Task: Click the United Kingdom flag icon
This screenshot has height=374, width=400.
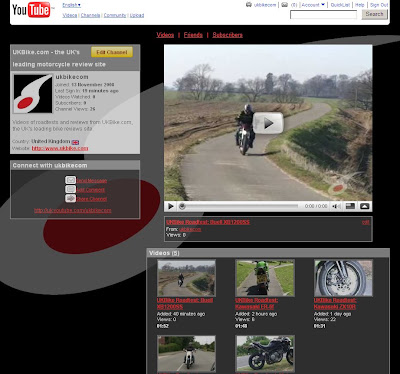Action: coord(75,142)
